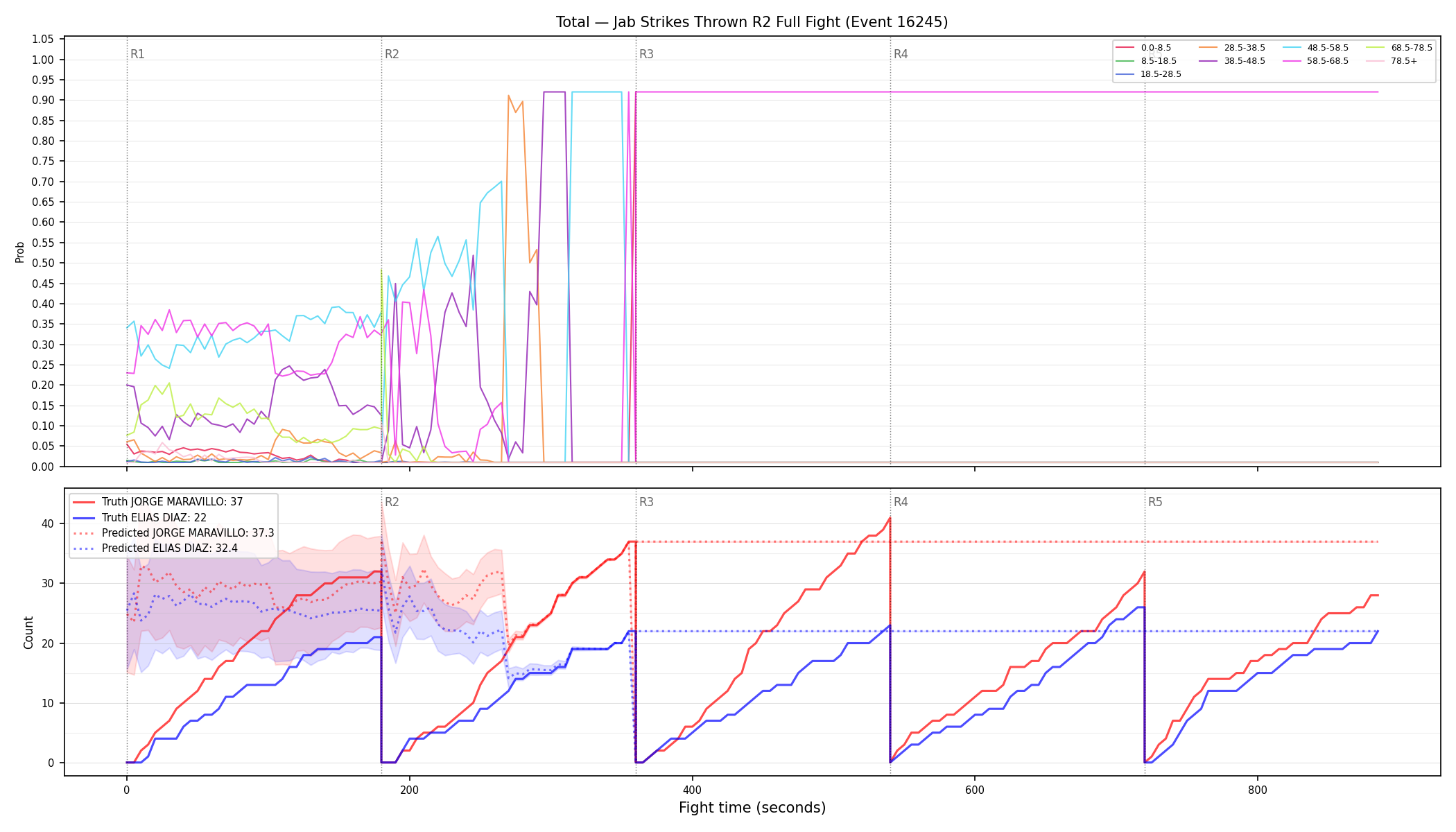Click the Count y-axis label
Image resolution: width=1456 pixels, height=832 pixels.
(x=28, y=632)
